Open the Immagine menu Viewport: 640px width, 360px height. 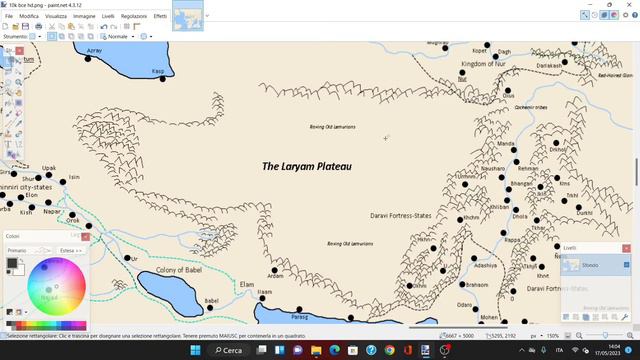pos(84,16)
